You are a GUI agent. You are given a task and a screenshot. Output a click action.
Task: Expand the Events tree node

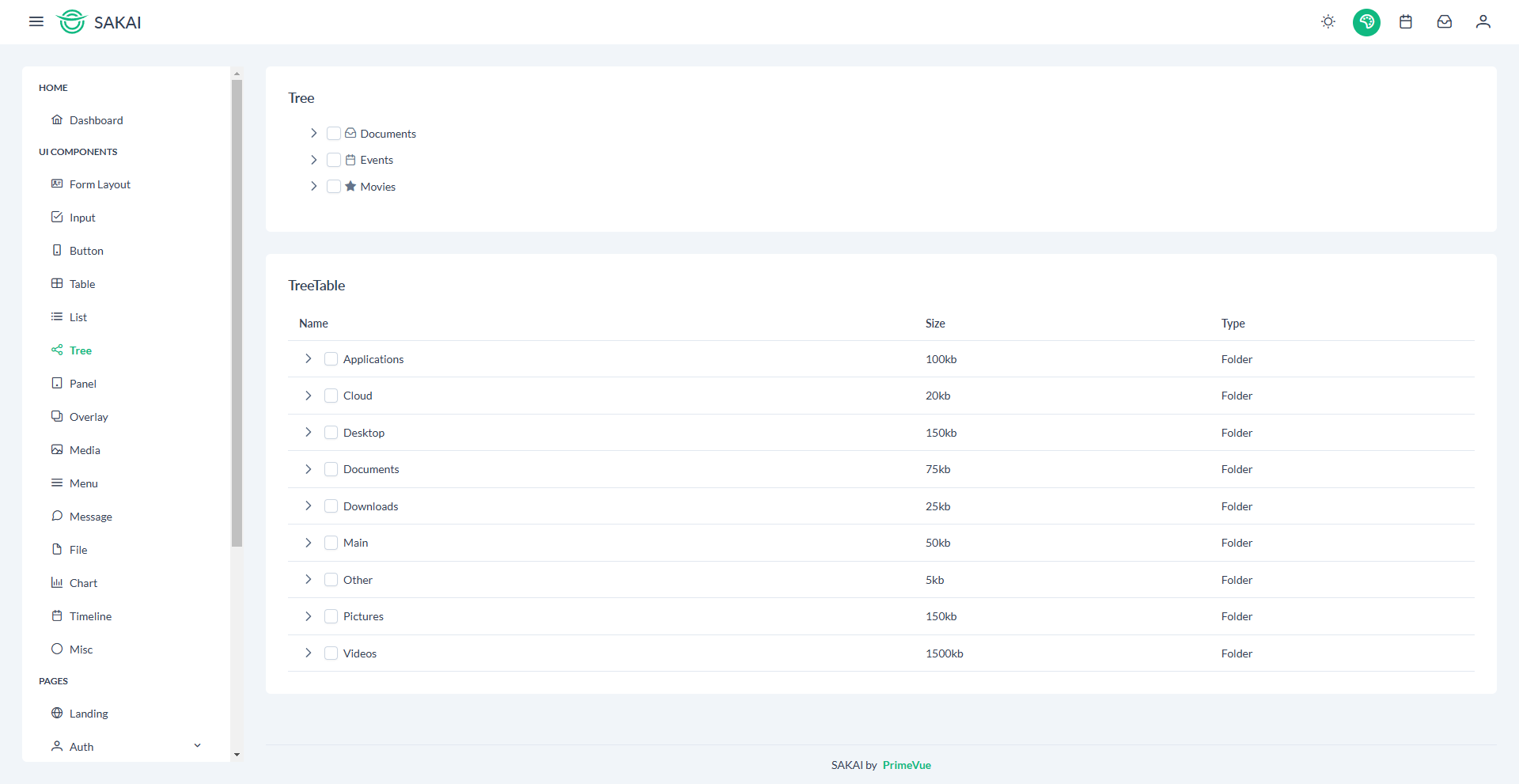pyautogui.click(x=314, y=160)
